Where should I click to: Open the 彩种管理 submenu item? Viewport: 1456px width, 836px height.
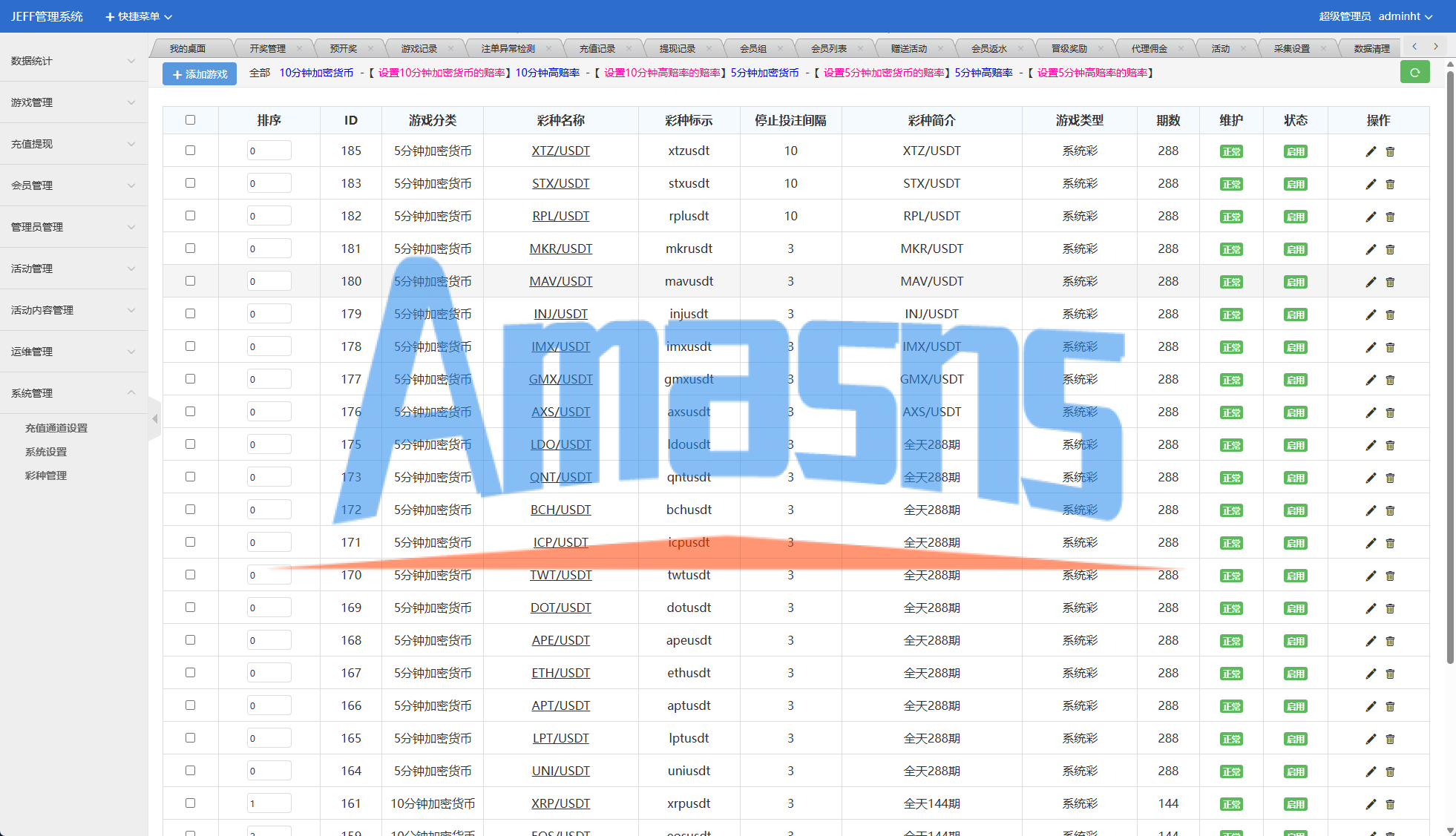tap(46, 475)
